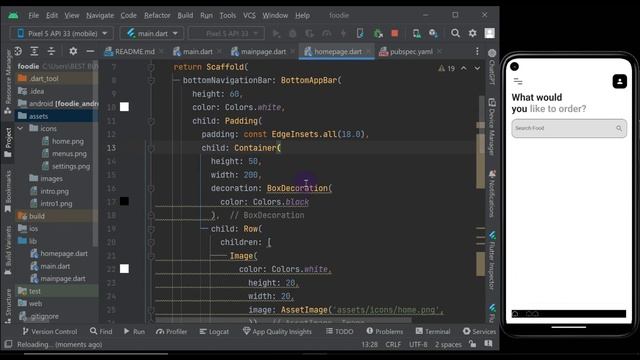Screen dimensions: 640x360
Task: Open the Device Manager side panel
Action: tap(492, 127)
